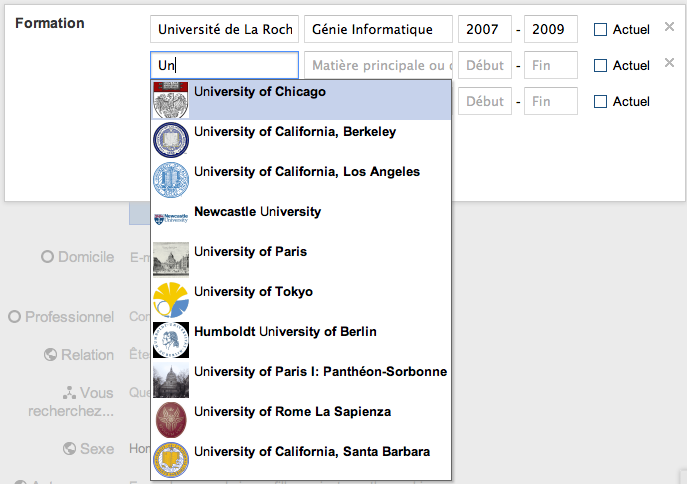Choose University of Paris I: Panthéon-Sorbonne suggestion

click(320, 372)
